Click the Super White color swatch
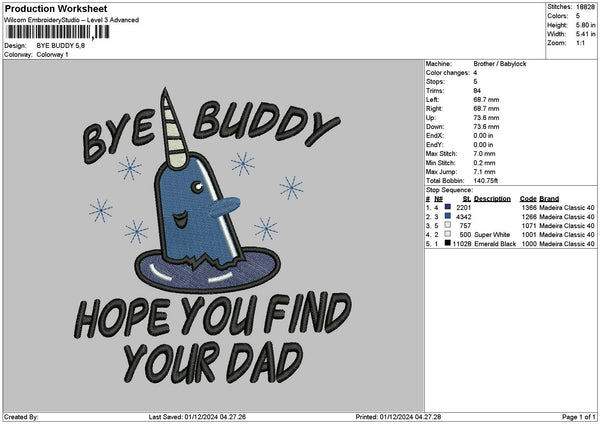Screen dimensions: 600x424 [448, 234]
